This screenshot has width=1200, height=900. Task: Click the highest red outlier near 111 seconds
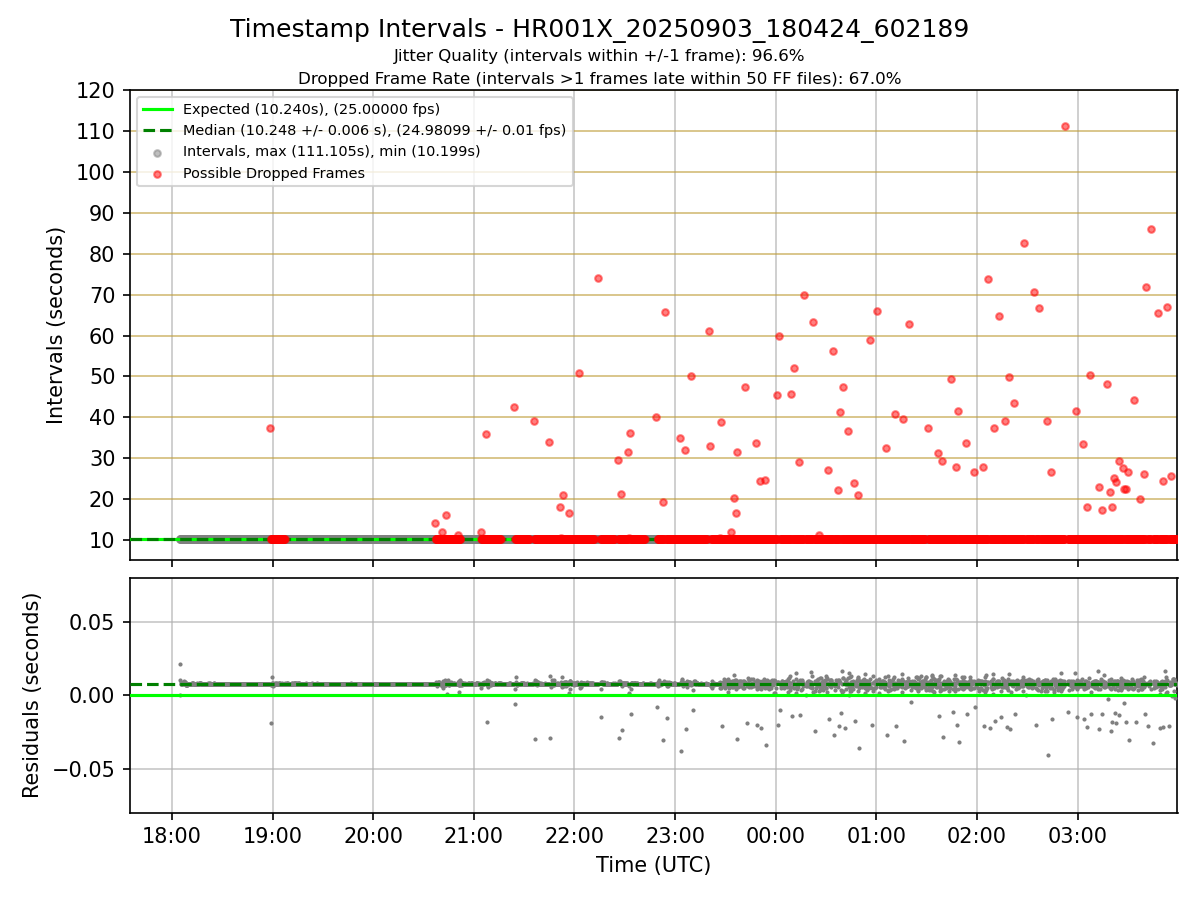coord(1065,126)
